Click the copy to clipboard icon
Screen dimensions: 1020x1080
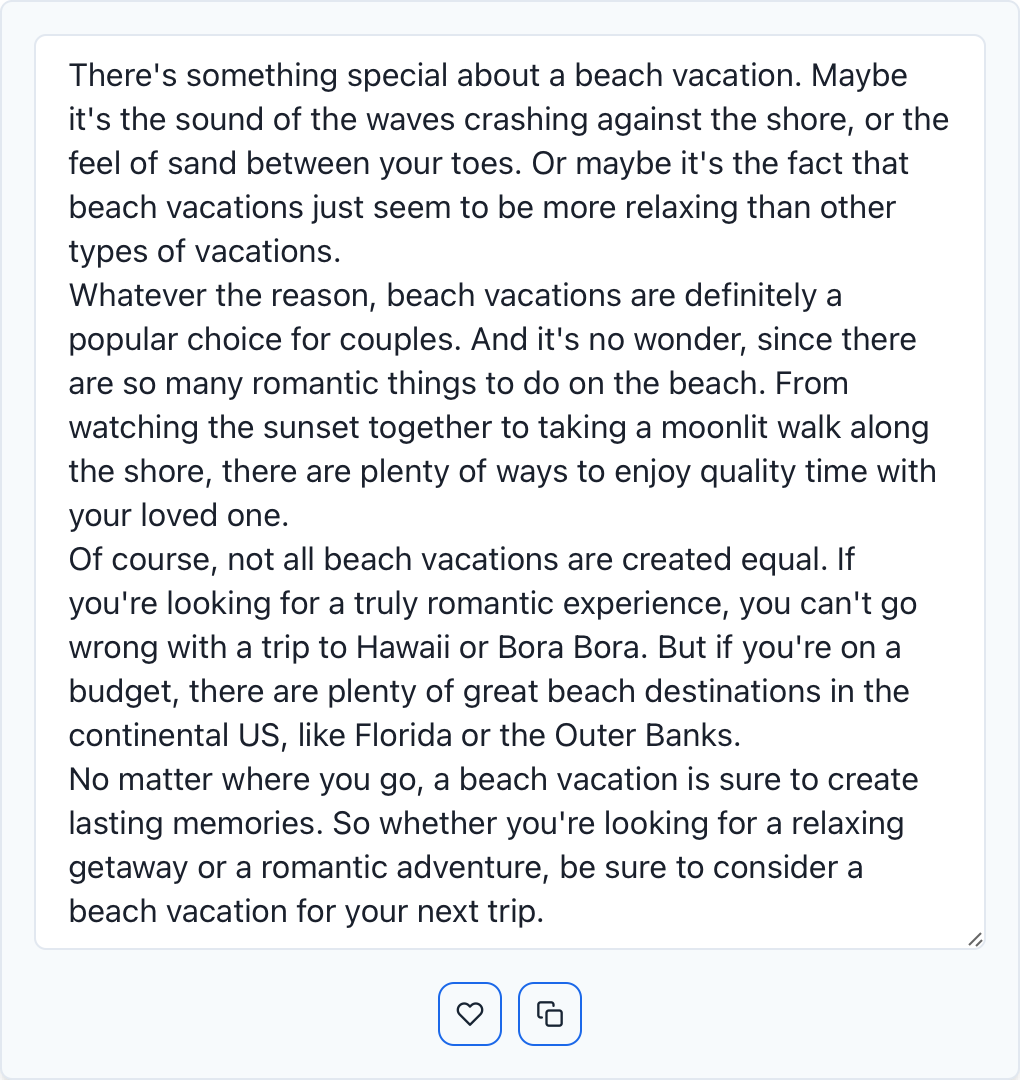[x=550, y=1014]
